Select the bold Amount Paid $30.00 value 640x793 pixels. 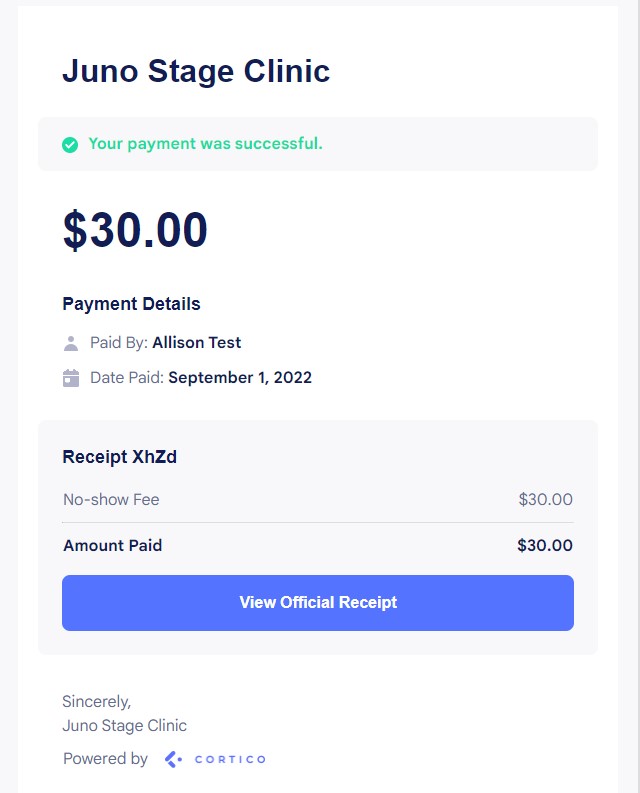(545, 546)
